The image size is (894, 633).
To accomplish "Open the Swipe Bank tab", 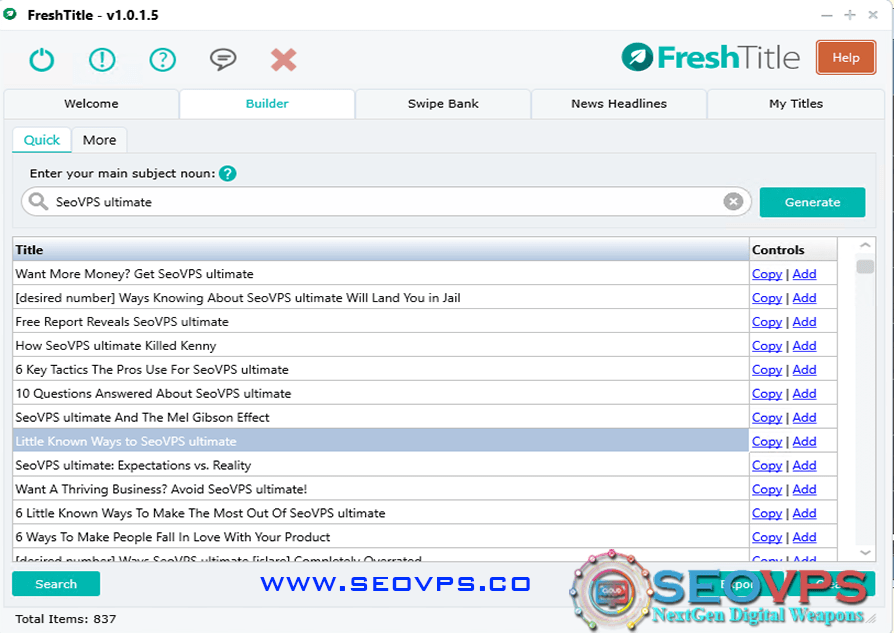I will click(x=443, y=104).
